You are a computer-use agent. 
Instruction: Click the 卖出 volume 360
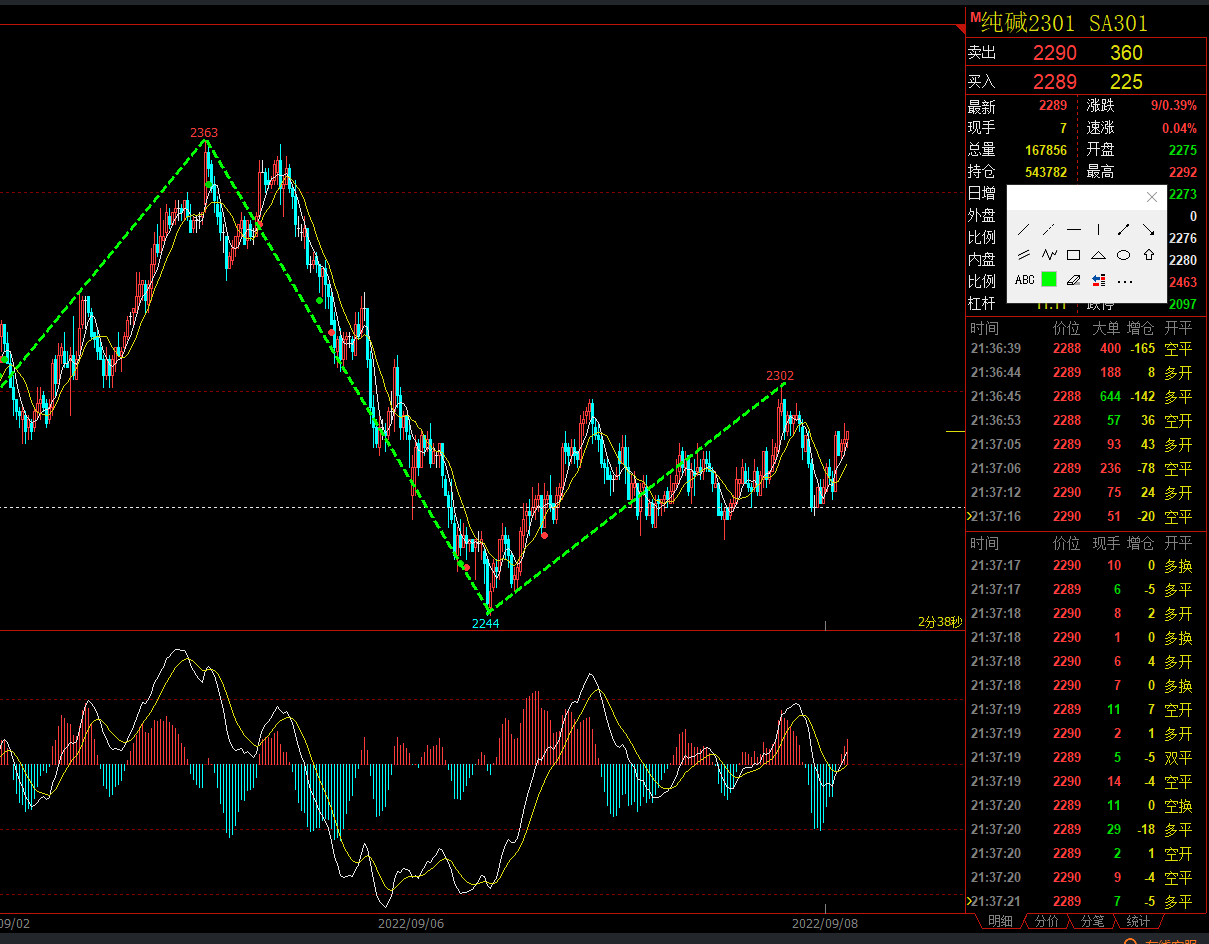coord(1126,53)
